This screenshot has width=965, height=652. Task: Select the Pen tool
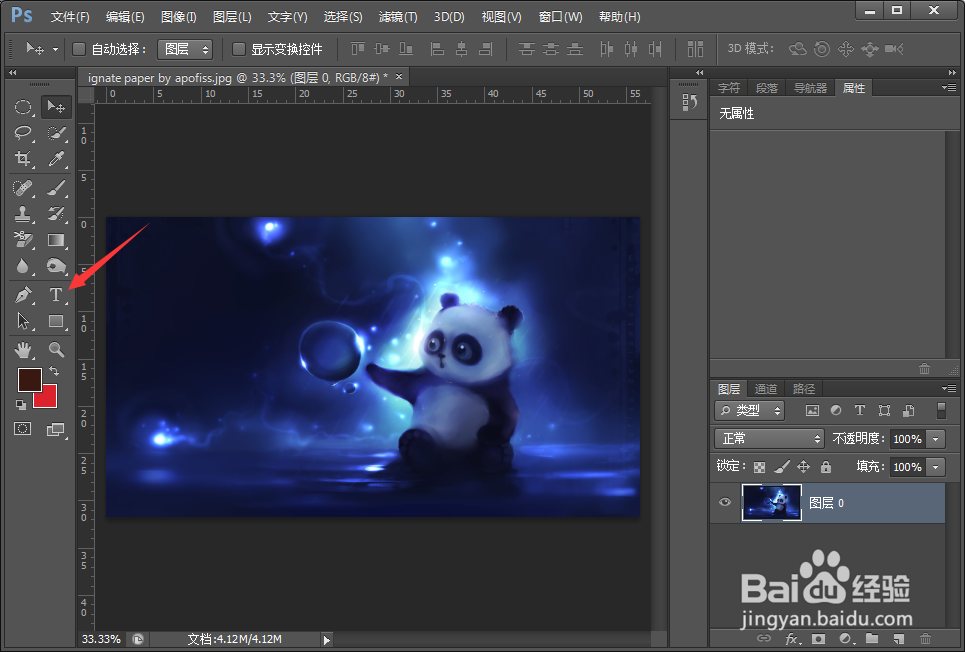(23, 294)
